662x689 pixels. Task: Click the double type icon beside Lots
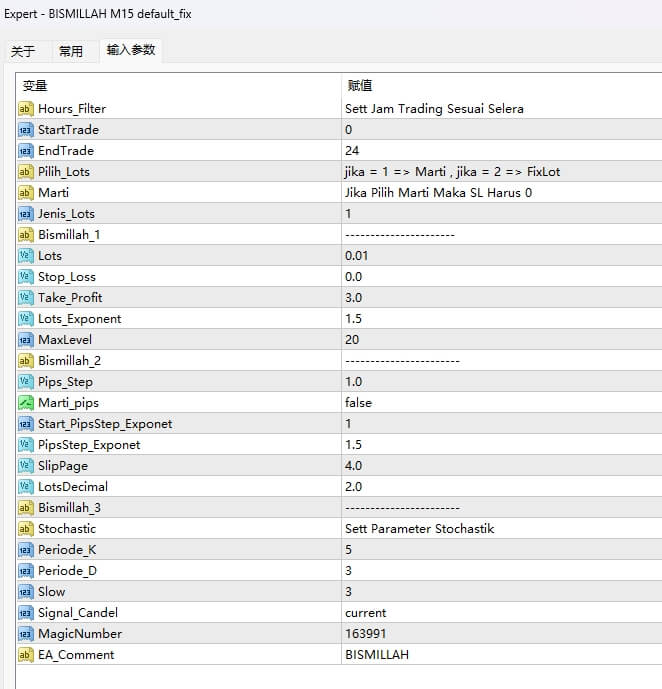(25, 255)
